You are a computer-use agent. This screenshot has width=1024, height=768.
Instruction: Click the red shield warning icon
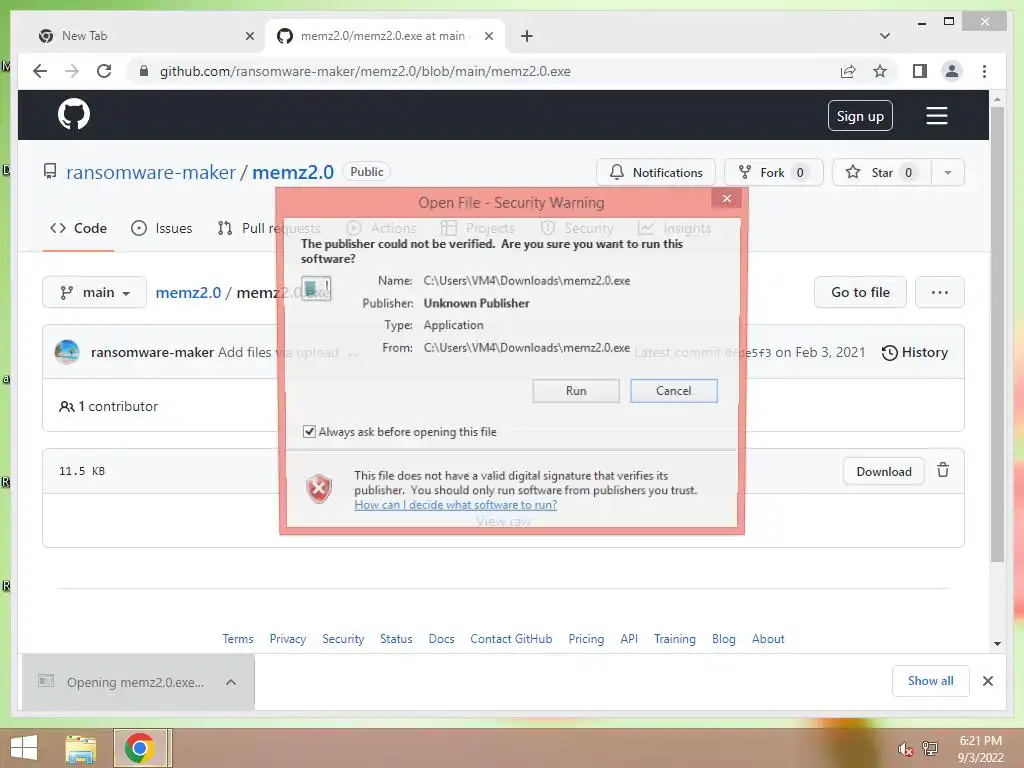pos(319,488)
